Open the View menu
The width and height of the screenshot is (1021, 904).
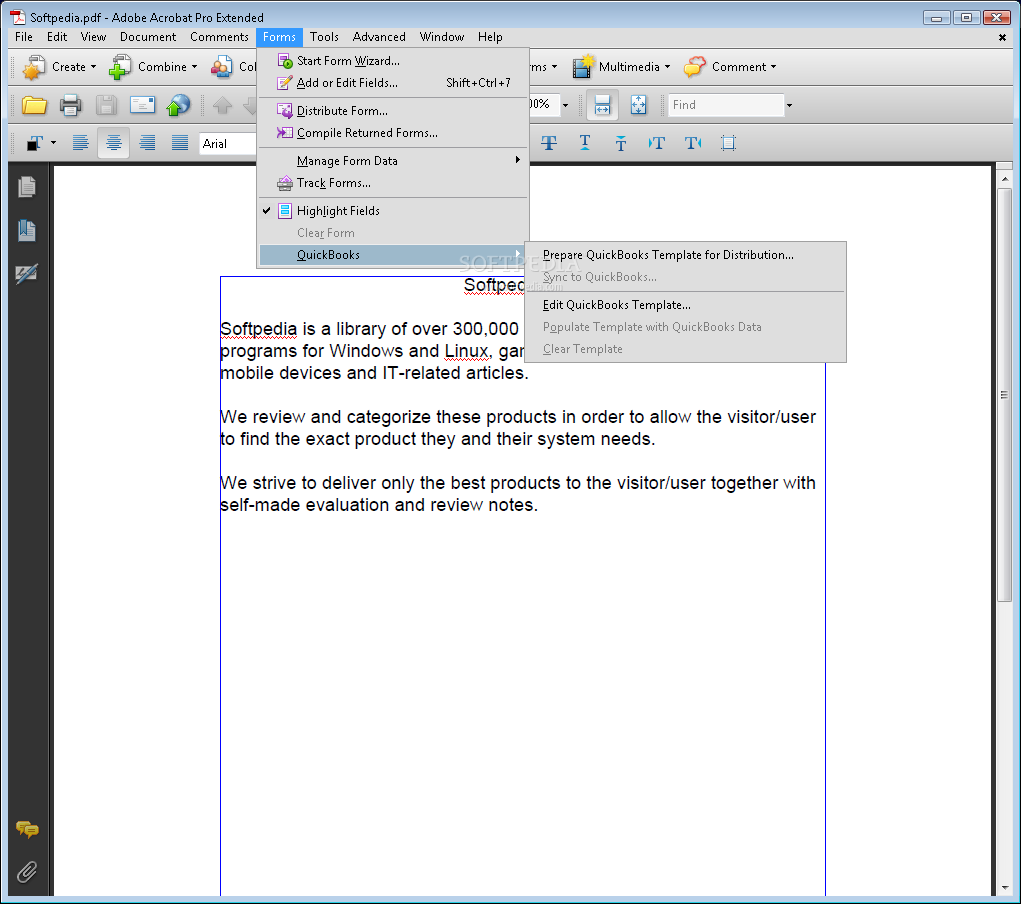coord(93,37)
